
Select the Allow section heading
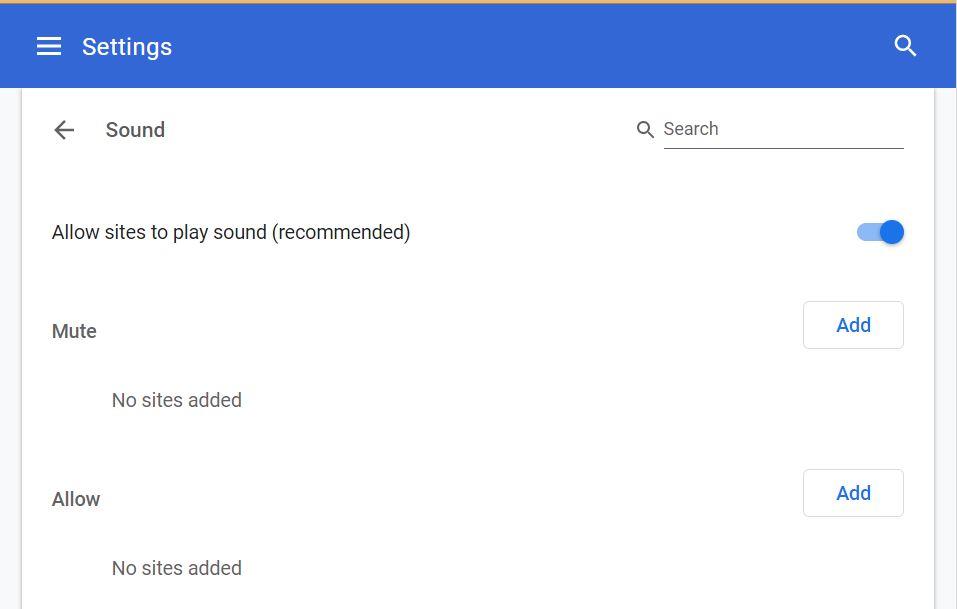(x=76, y=499)
